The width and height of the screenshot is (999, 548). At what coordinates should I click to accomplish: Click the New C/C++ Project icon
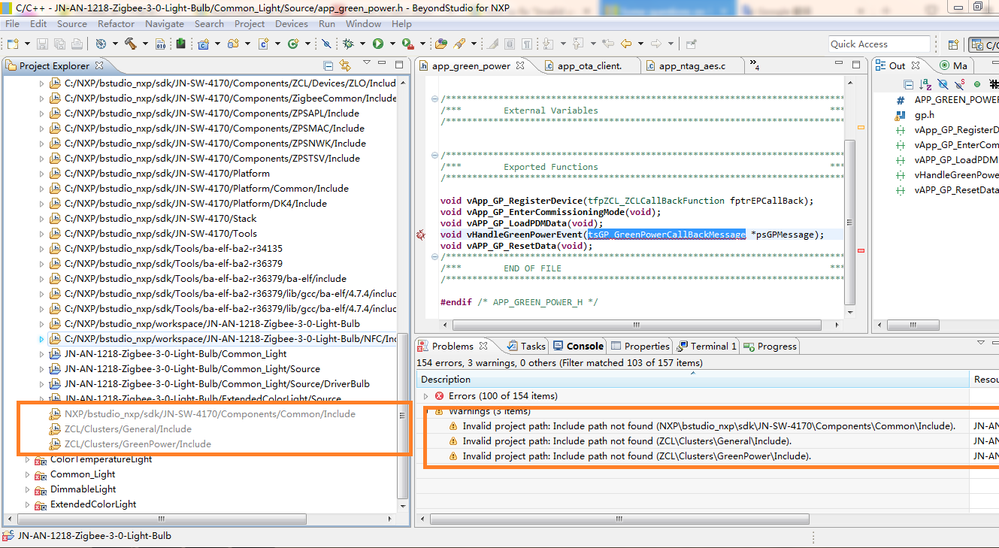[203, 44]
